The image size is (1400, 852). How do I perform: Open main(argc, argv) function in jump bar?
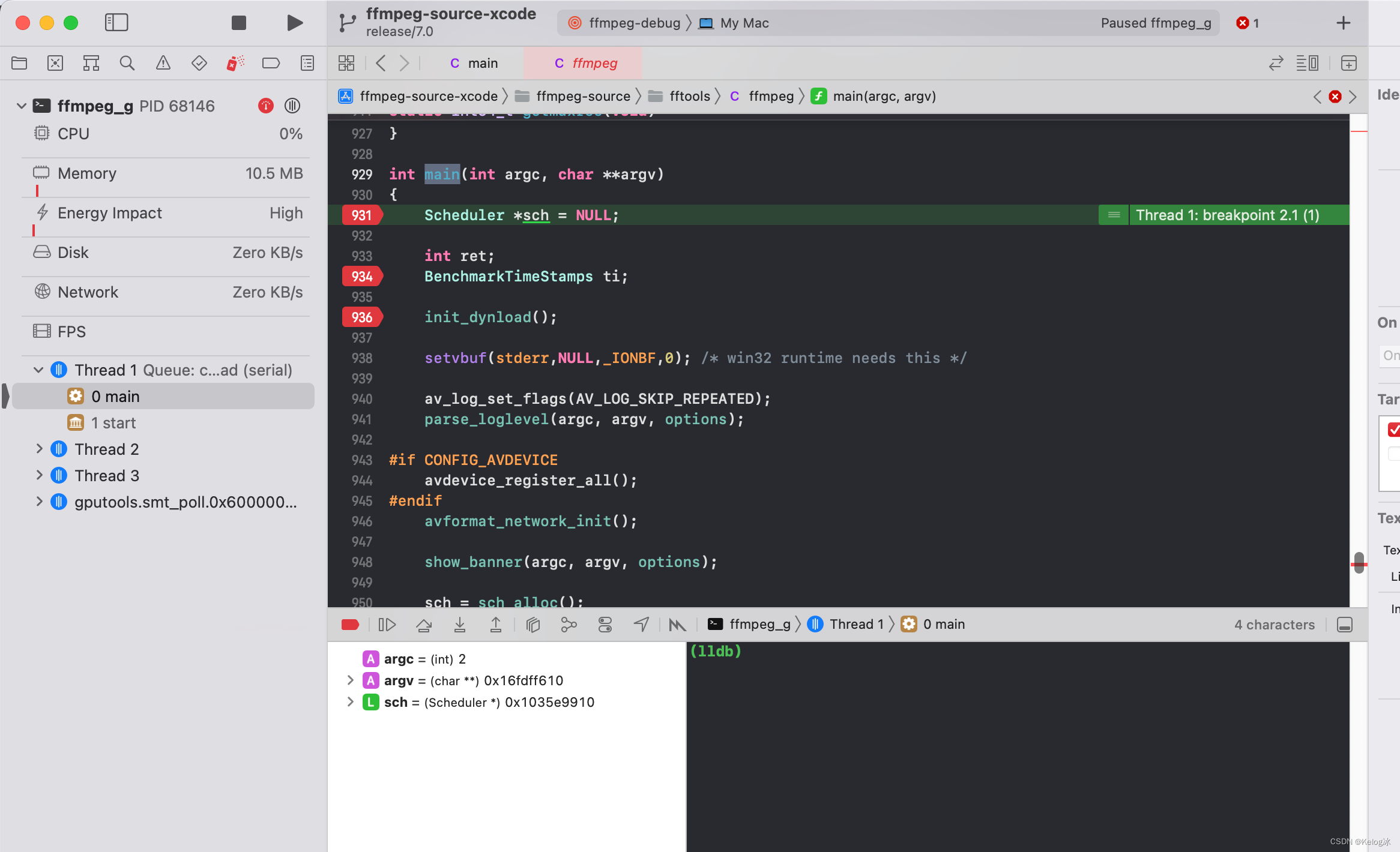click(873, 96)
